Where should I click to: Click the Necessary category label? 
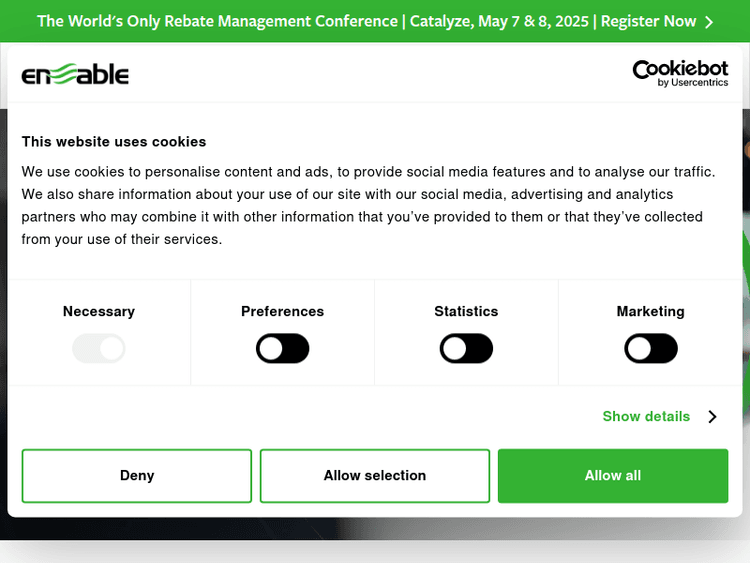99,311
